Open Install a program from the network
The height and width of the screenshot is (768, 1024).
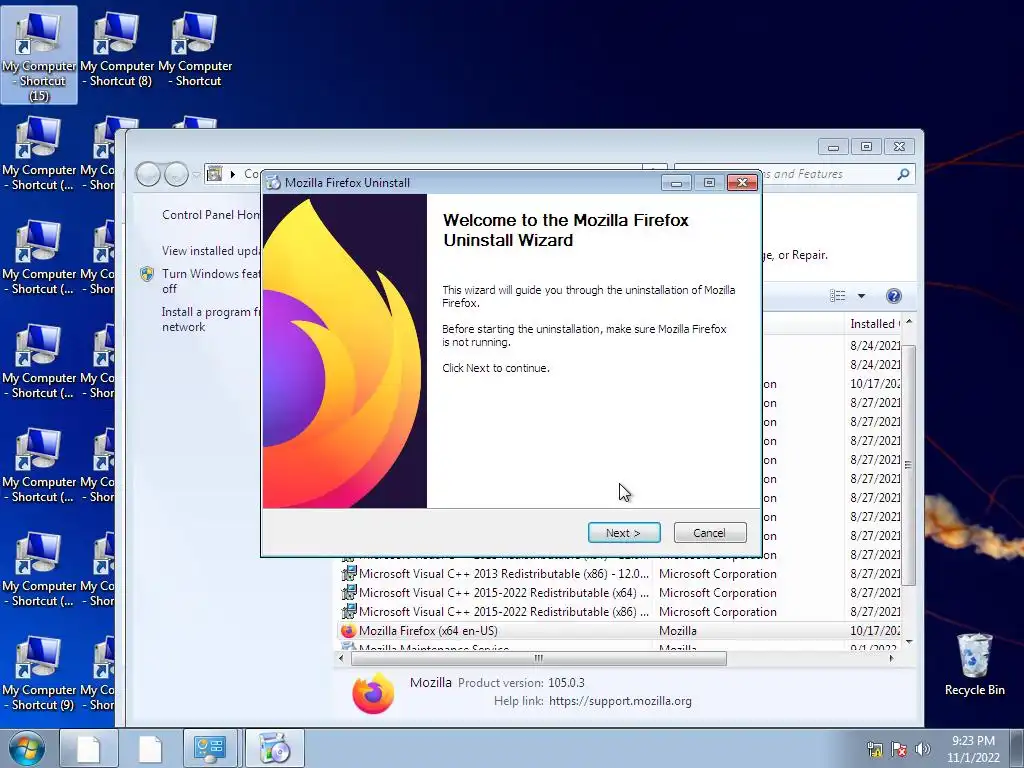click(x=210, y=319)
